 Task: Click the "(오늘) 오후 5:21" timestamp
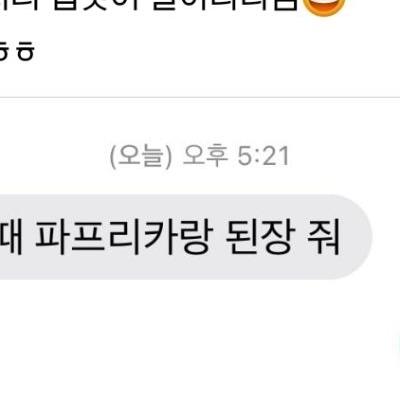(x=199, y=157)
